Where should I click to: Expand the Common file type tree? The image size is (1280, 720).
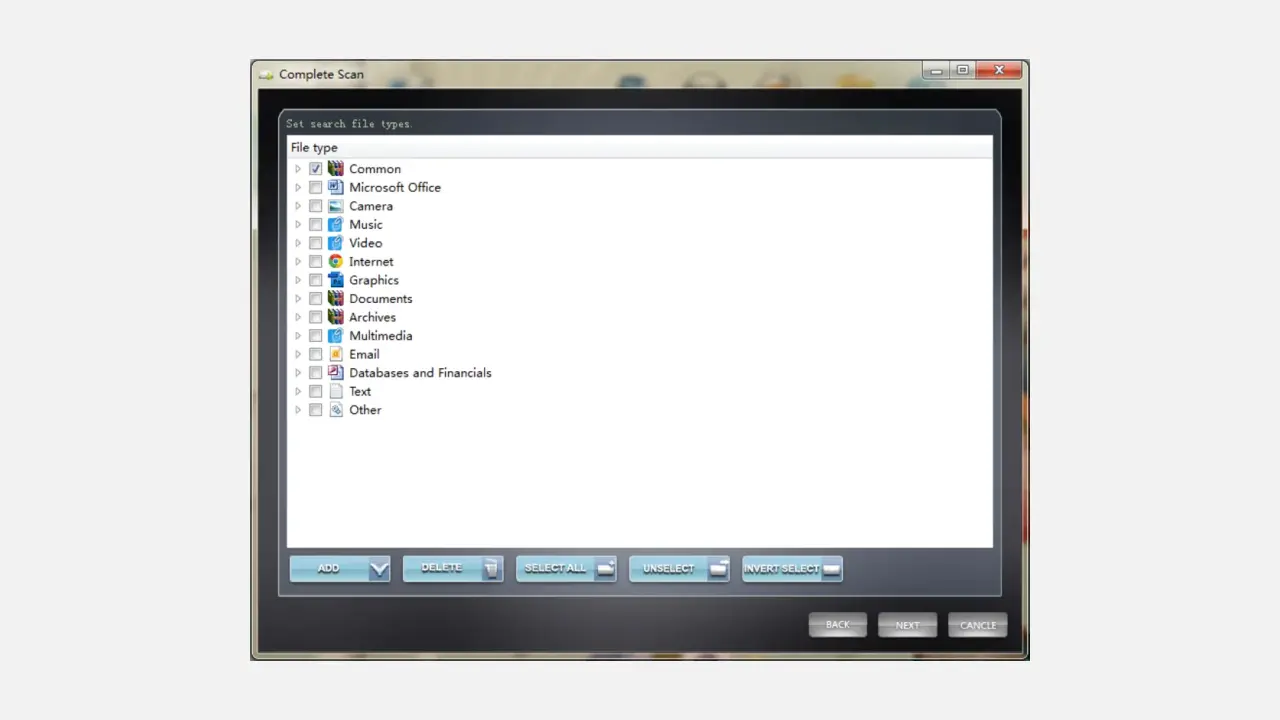pyautogui.click(x=298, y=169)
